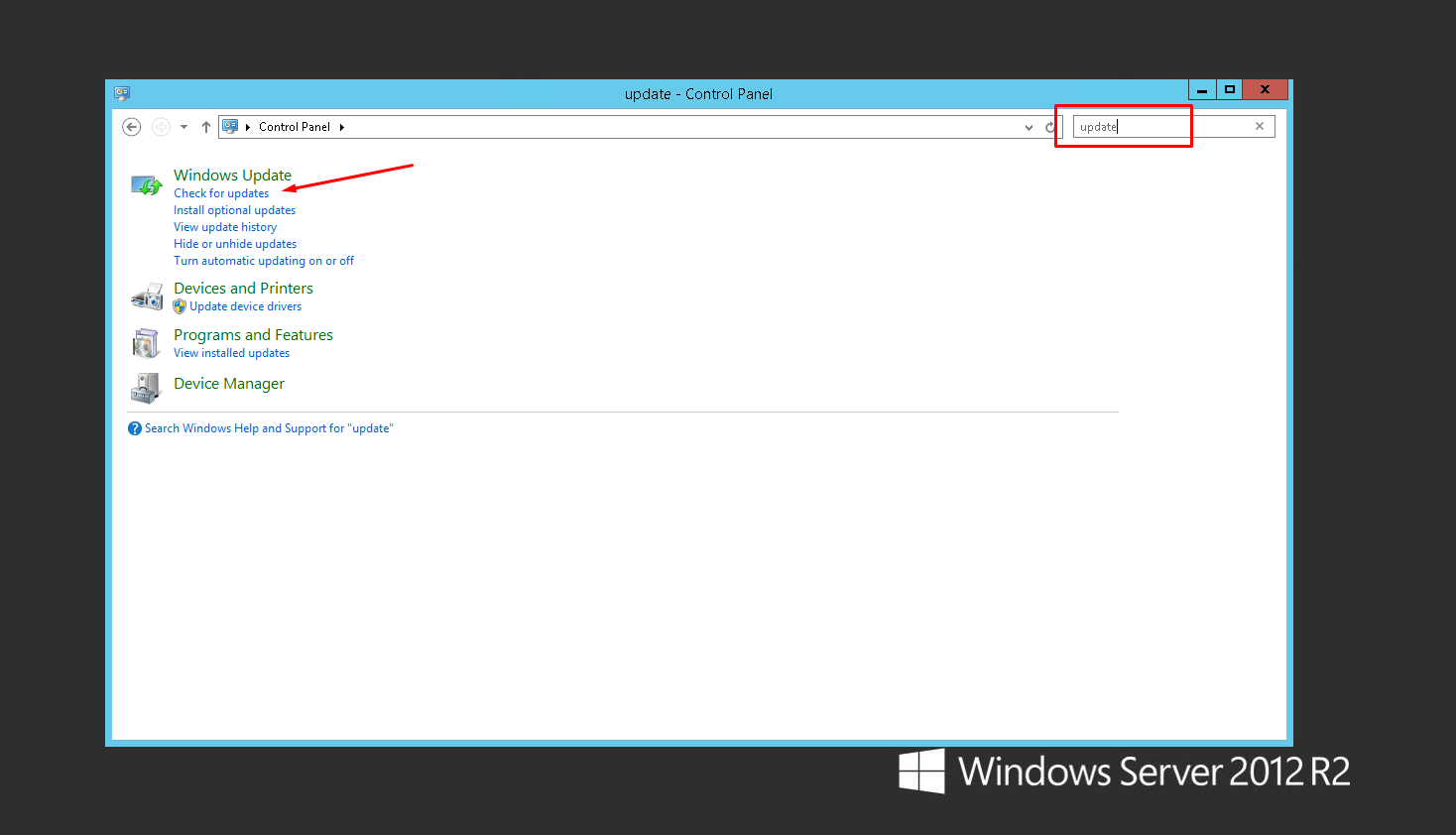Open the recent locations dropdown arrow
Image resolution: width=1456 pixels, height=835 pixels.
[x=183, y=127]
